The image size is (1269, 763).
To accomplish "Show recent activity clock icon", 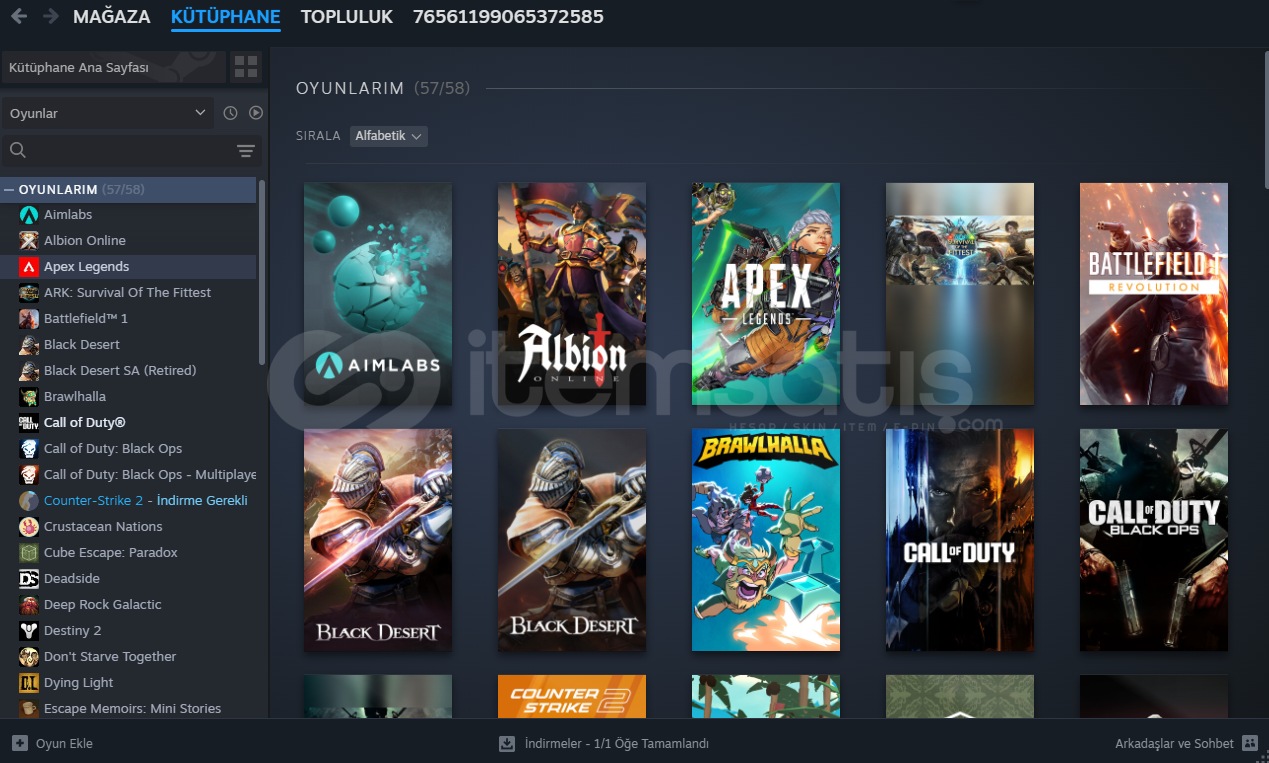I will [x=230, y=113].
